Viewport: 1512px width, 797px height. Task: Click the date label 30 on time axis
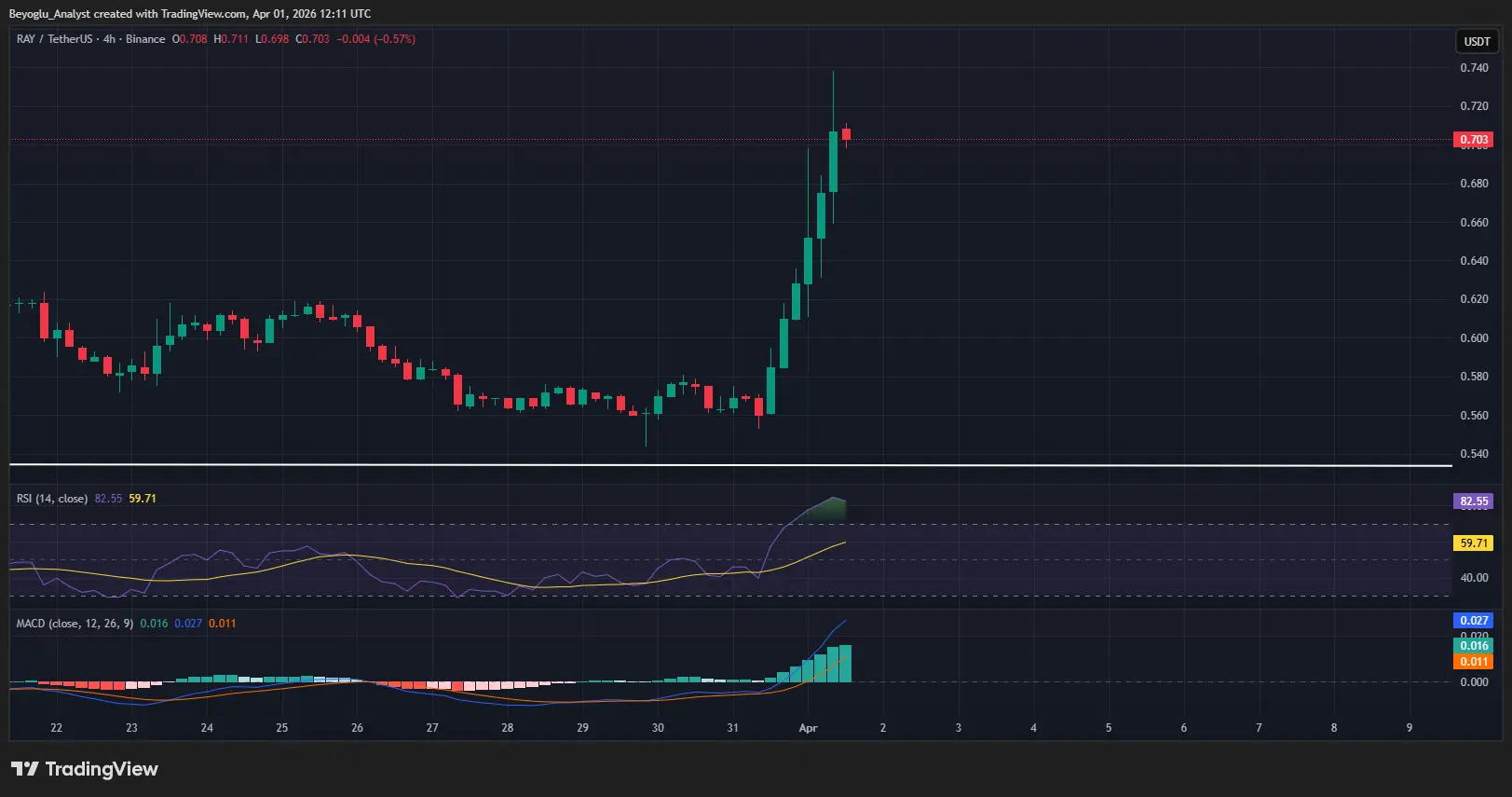[x=658, y=728]
